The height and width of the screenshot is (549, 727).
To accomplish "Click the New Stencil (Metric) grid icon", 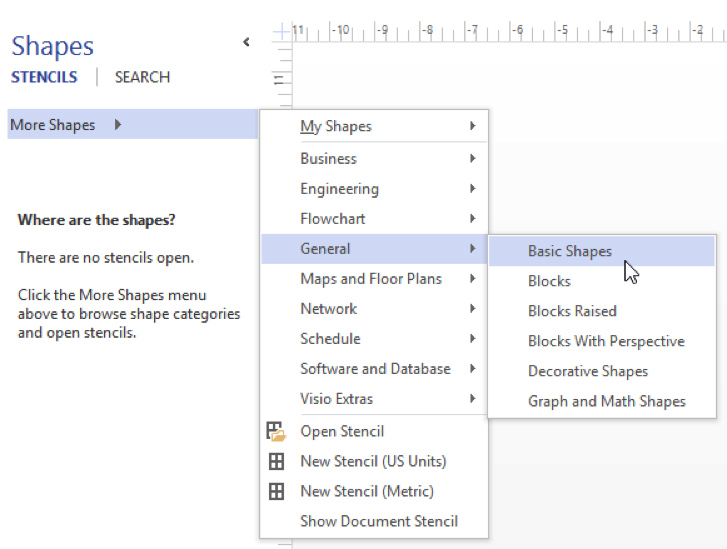I will tap(276, 491).
